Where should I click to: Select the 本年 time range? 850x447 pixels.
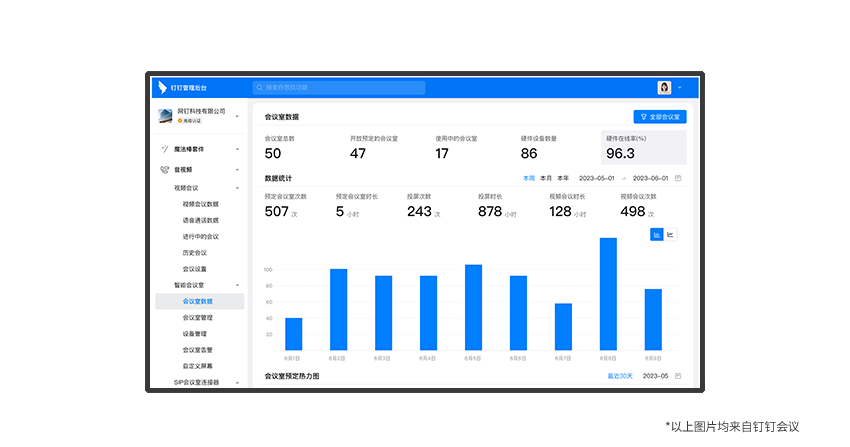coord(563,178)
